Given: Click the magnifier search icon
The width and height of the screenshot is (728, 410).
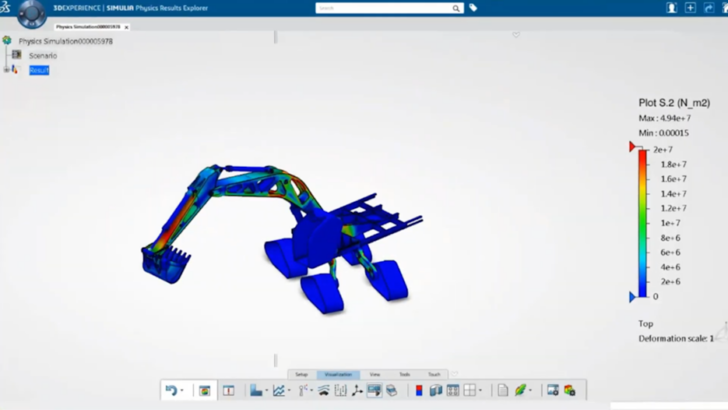Looking at the screenshot, I should pyautogui.click(x=456, y=8).
